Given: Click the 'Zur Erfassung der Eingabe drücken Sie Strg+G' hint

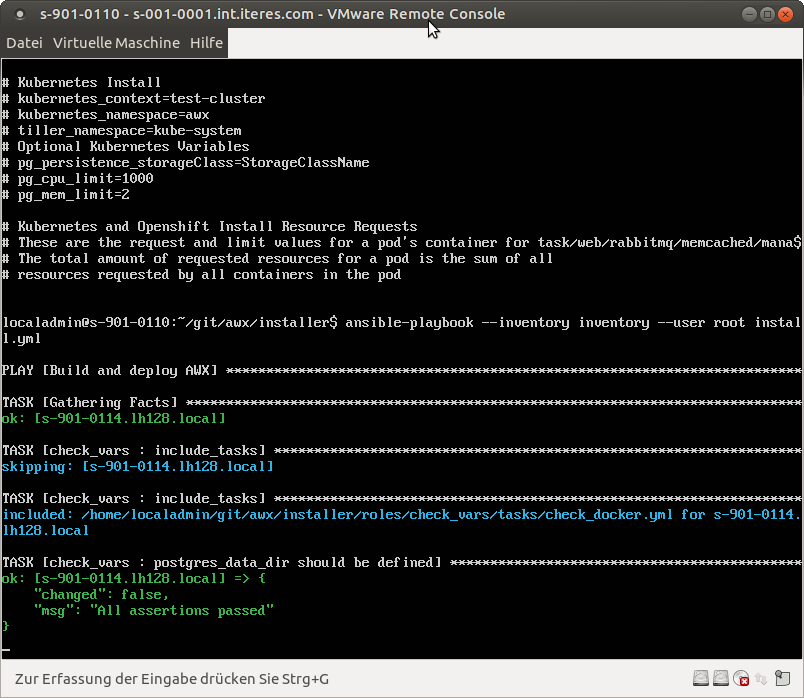Looking at the screenshot, I should 172,679.
